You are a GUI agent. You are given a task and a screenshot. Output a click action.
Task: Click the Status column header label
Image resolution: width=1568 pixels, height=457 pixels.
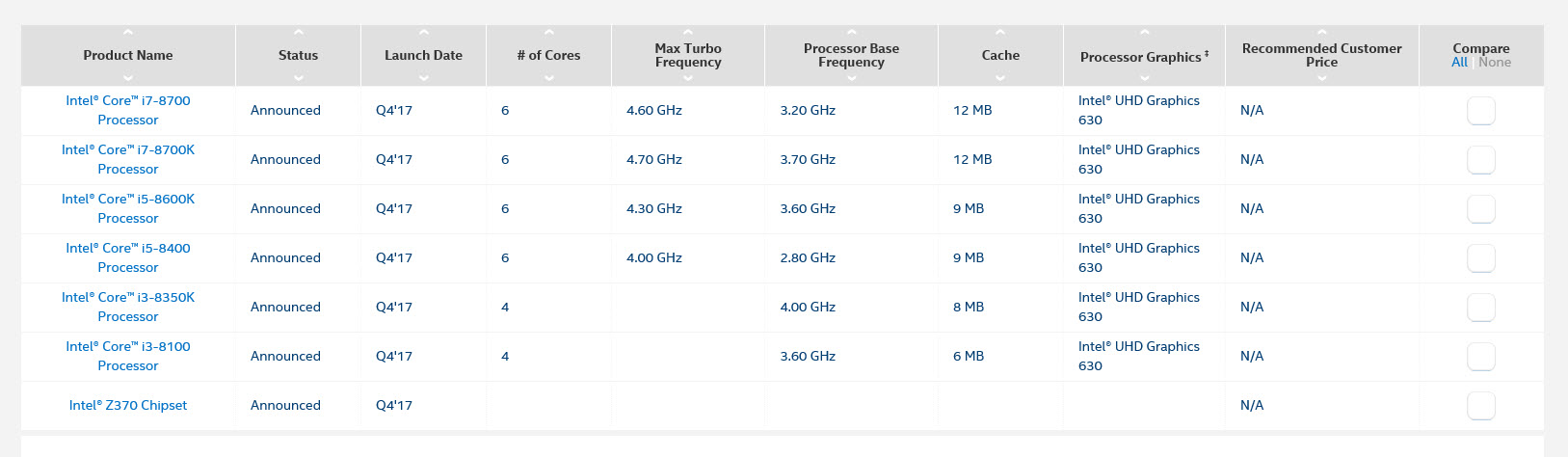tap(298, 55)
